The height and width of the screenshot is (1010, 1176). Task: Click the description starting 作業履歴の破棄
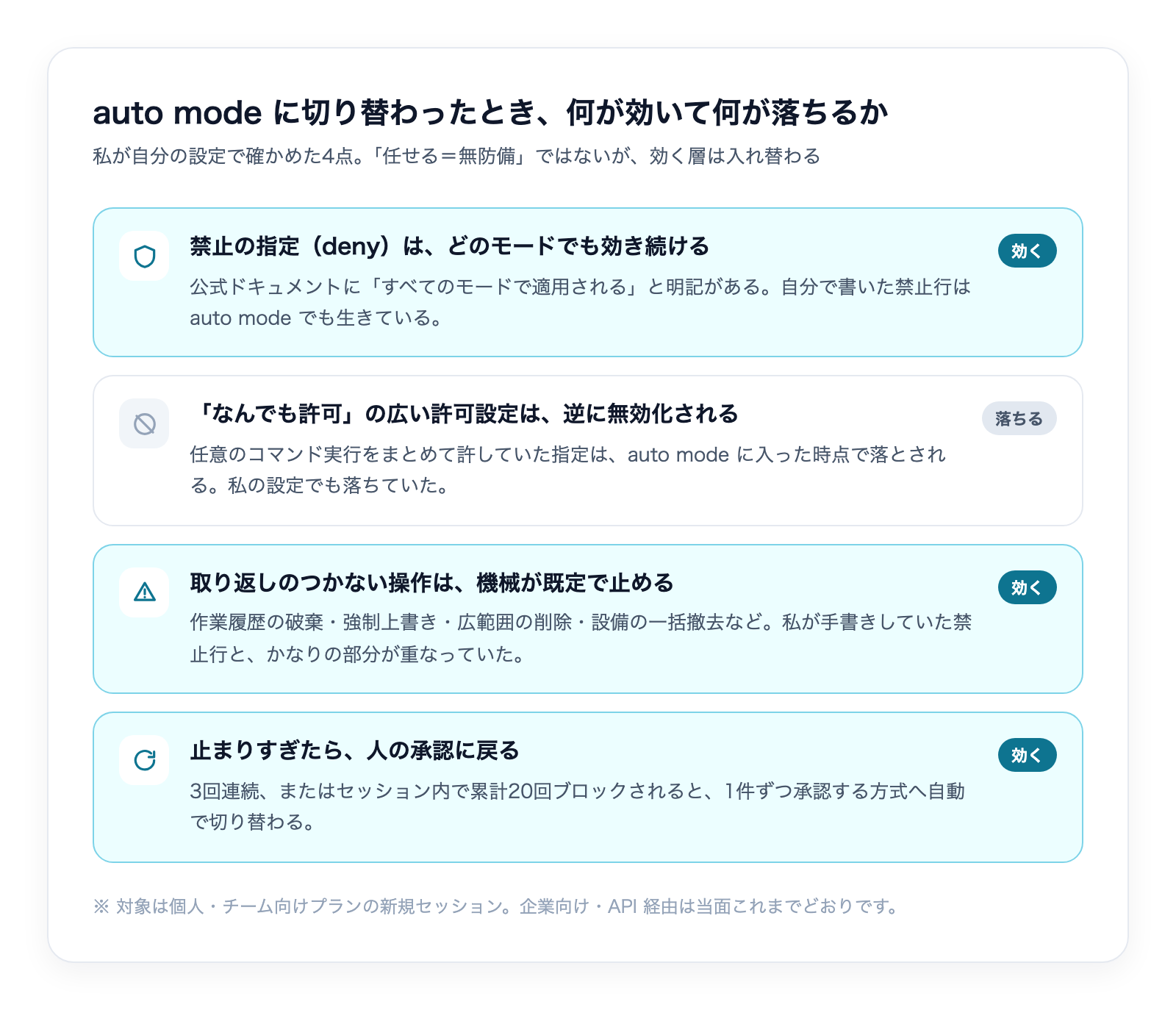point(581,638)
